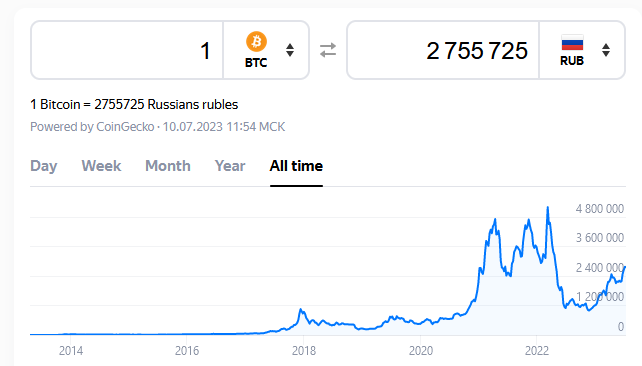Swap currencies with the exchange arrows icon
The width and height of the screenshot is (642, 366).
tap(328, 50)
